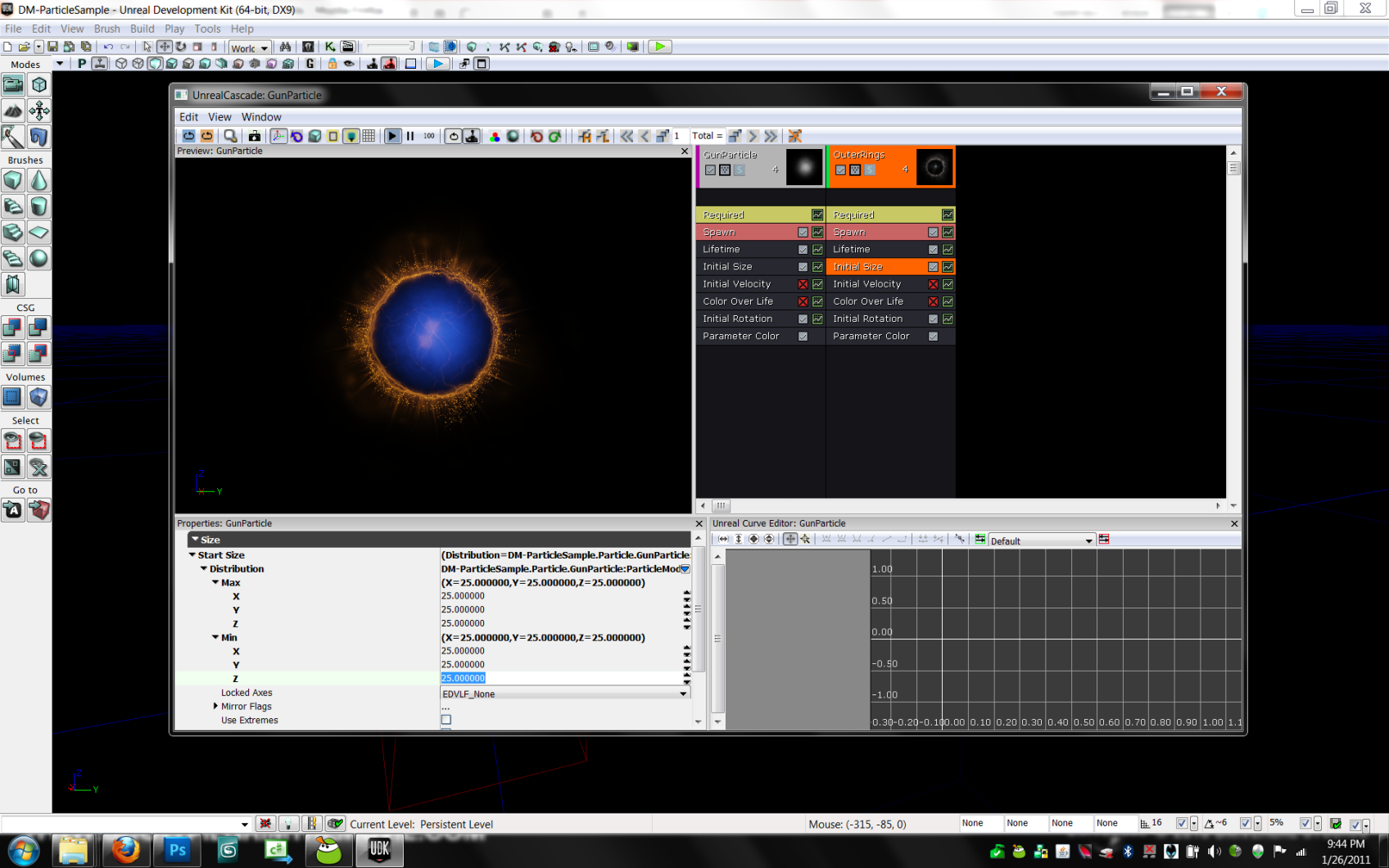Click the joystick realtime icon in Cascade
The width and height of the screenshot is (1389, 868).
click(472, 136)
